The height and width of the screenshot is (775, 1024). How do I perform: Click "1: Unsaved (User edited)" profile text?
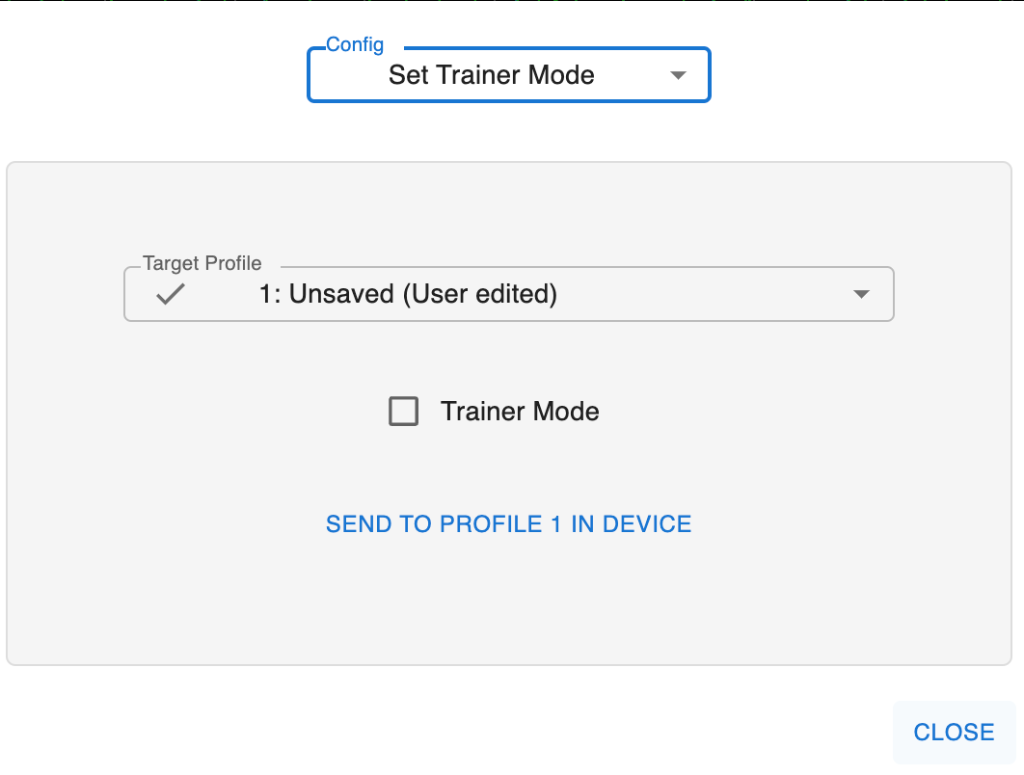(x=407, y=294)
